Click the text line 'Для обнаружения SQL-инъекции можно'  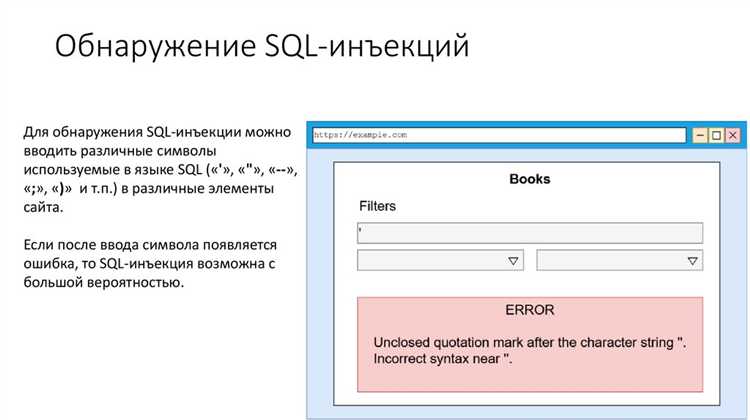click(156, 132)
